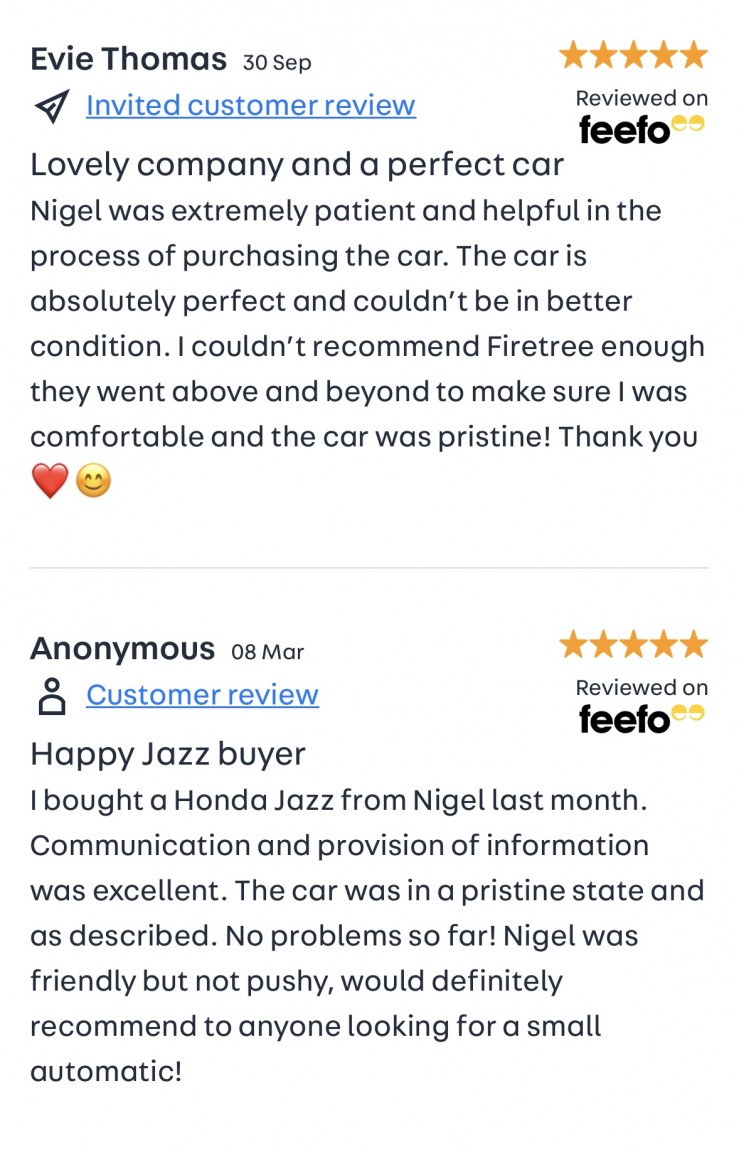Click the paper plane invited review icon
Viewport: 739px width, 1152px height.
52,105
